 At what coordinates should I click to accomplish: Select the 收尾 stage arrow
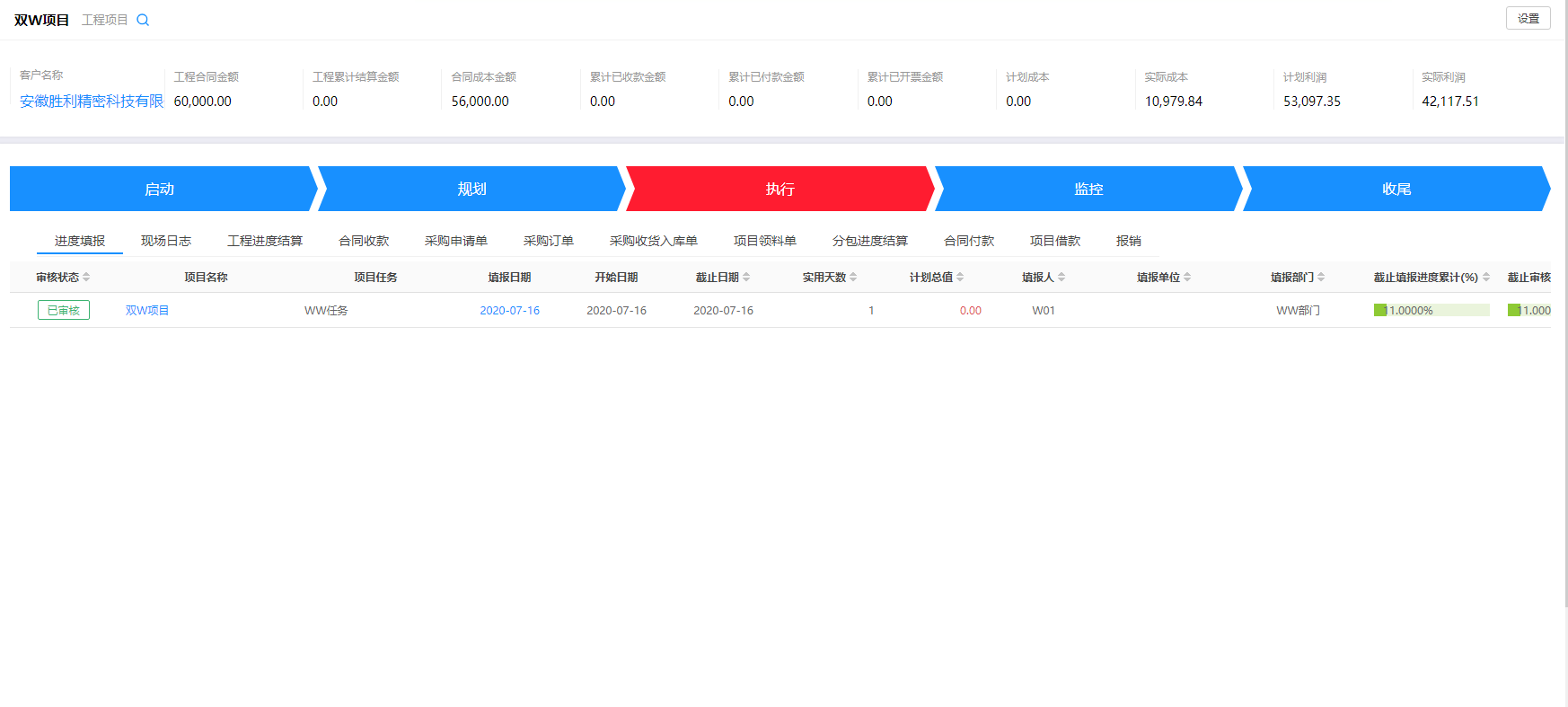coord(1396,189)
